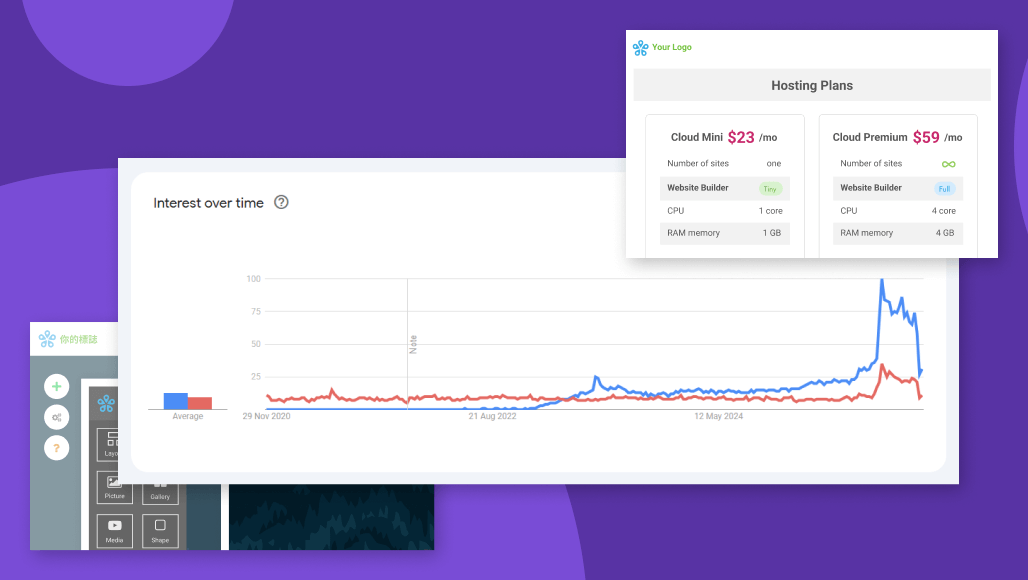Click the infinity icon for Cloud Premium sites
This screenshot has width=1028, height=580.
click(x=947, y=164)
